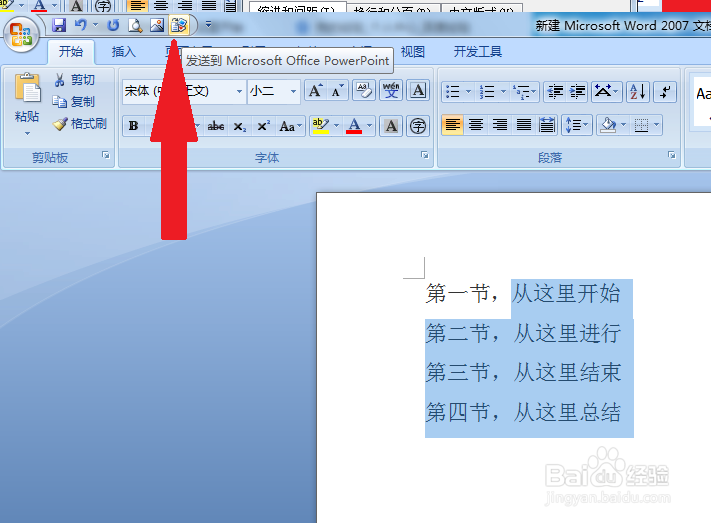The height and width of the screenshot is (523, 711).
Task: Apply paragraph shading fill
Action: coord(608,125)
